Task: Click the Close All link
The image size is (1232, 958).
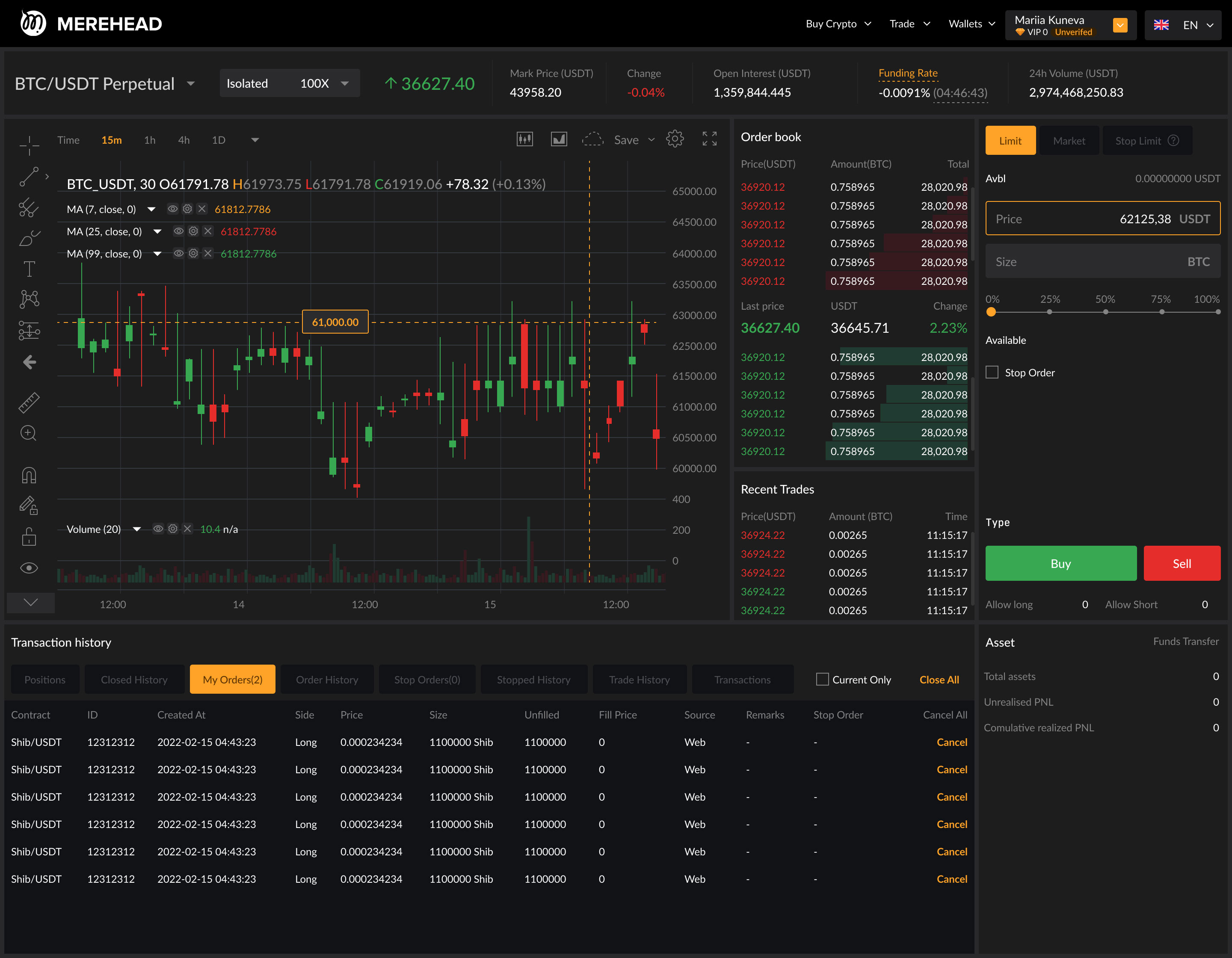Action: (x=939, y=680)
